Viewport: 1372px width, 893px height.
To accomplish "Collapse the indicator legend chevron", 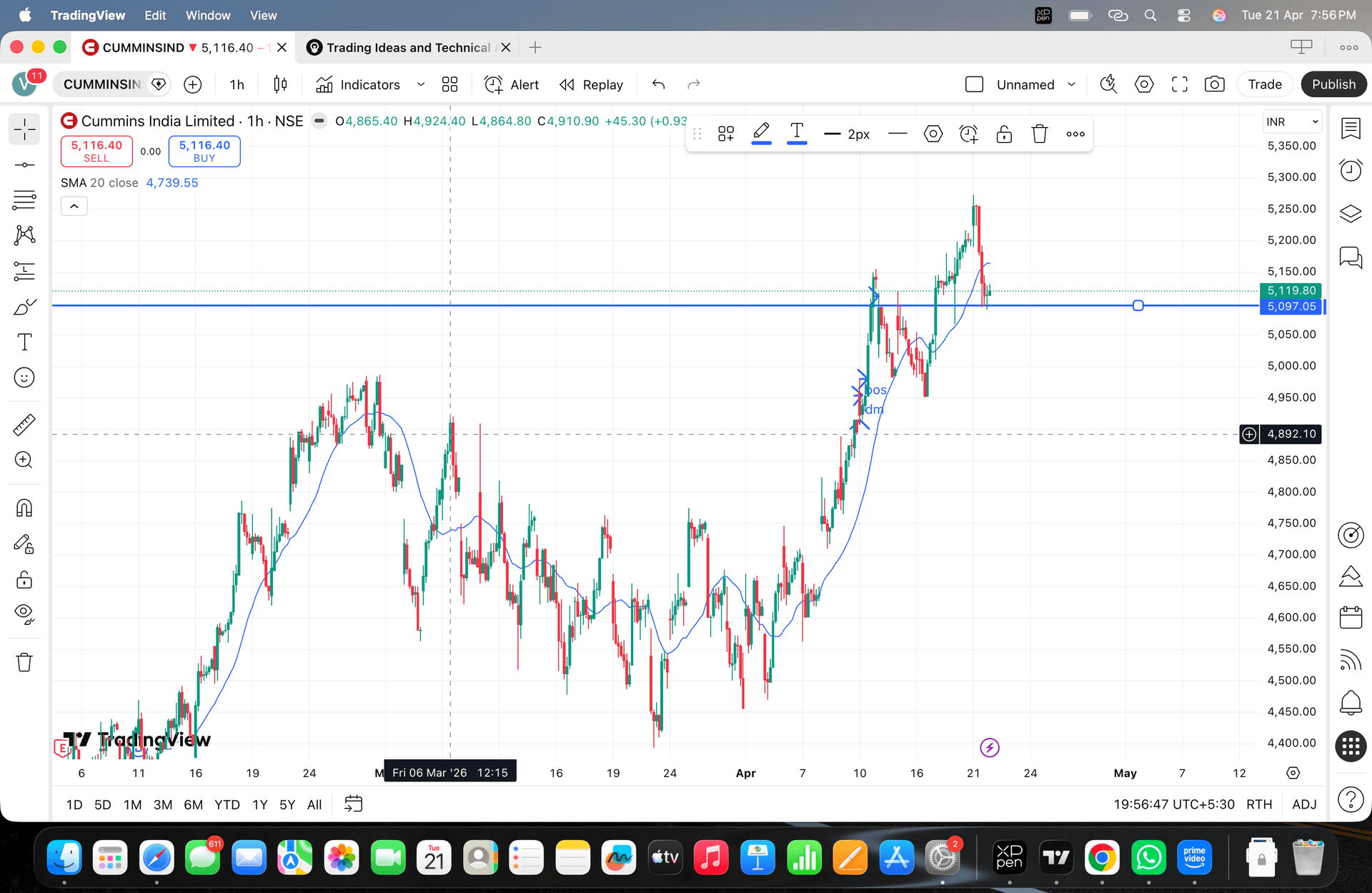I will (74, 207).
